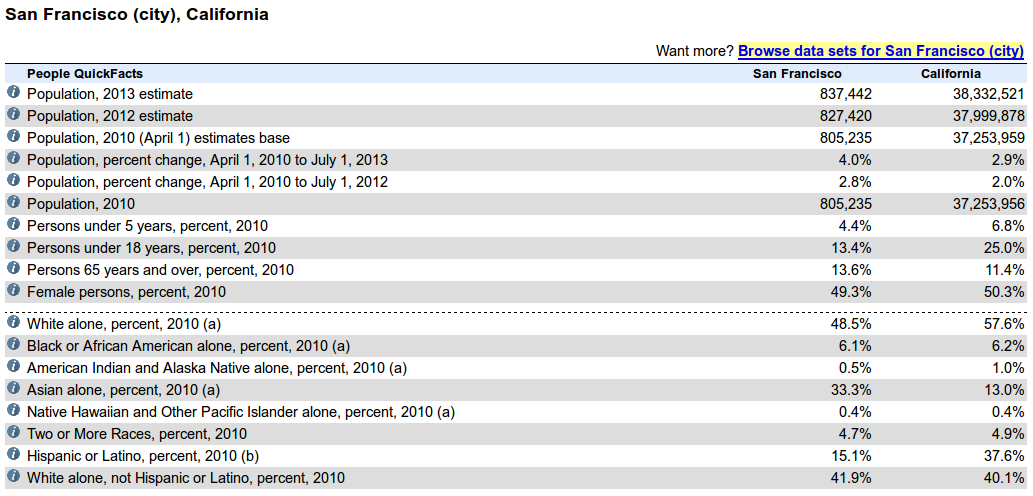Select the San Francisco column header
Image resolution: width=1033 pixels, height=496 pixels.
797,74
